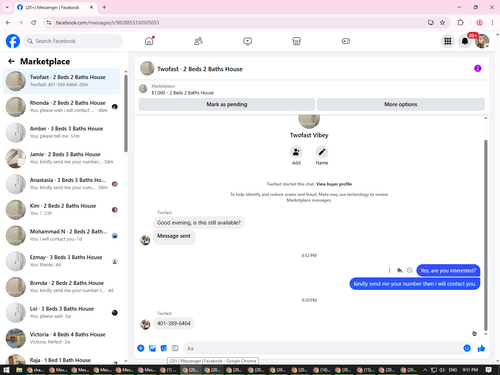500x375 pixels.
Task: Open a new browser tab
Action: click(x=104, y=7)
